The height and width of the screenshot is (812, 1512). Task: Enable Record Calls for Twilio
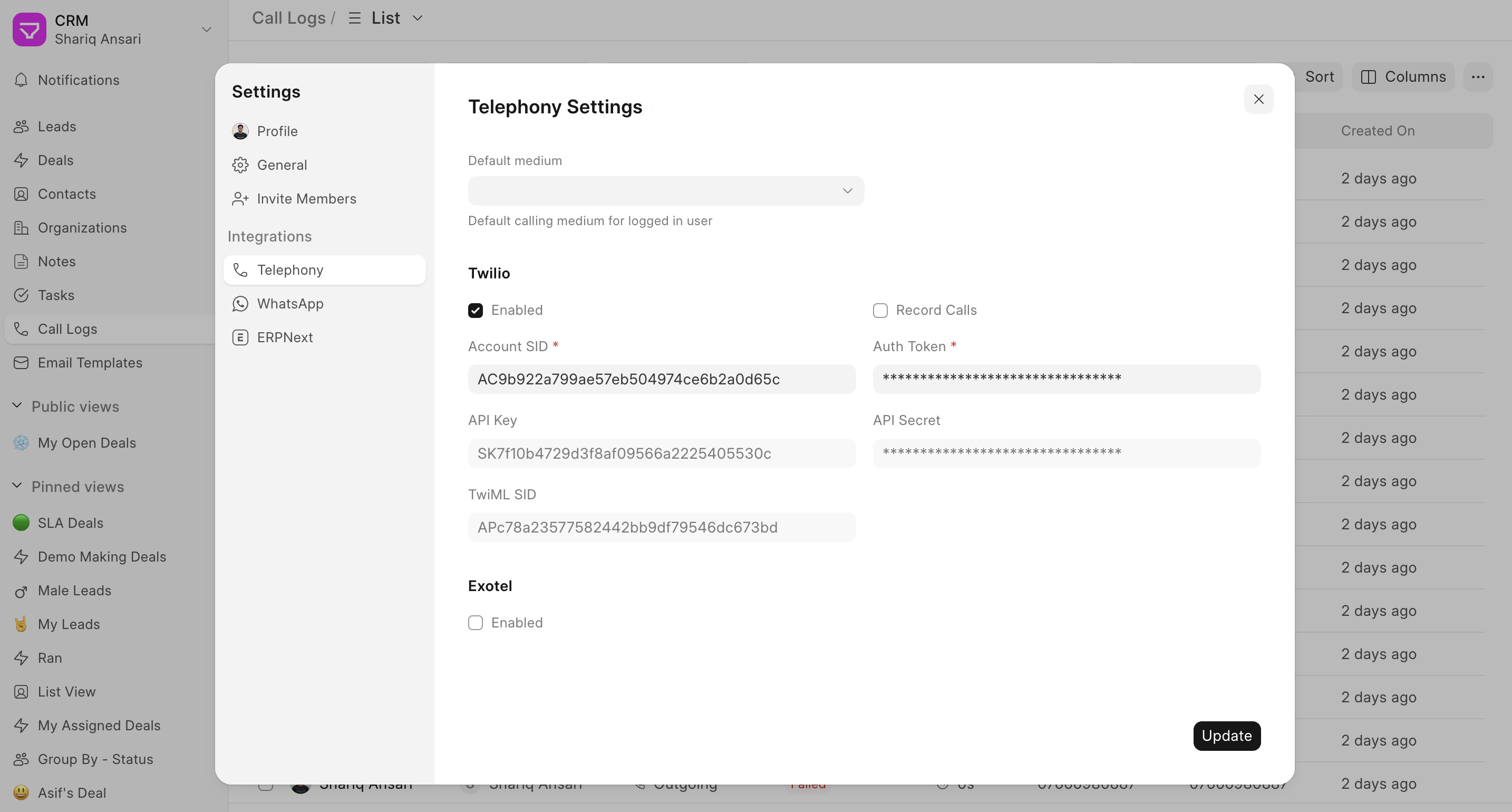(x=880, y=310)
